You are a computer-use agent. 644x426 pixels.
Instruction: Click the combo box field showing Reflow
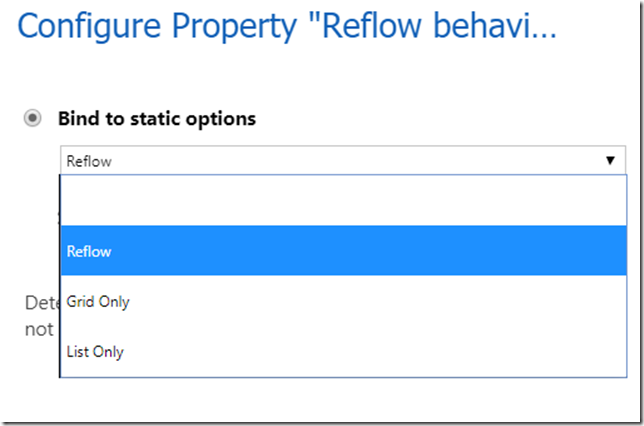pyautogui.click(x=330, y=160)
